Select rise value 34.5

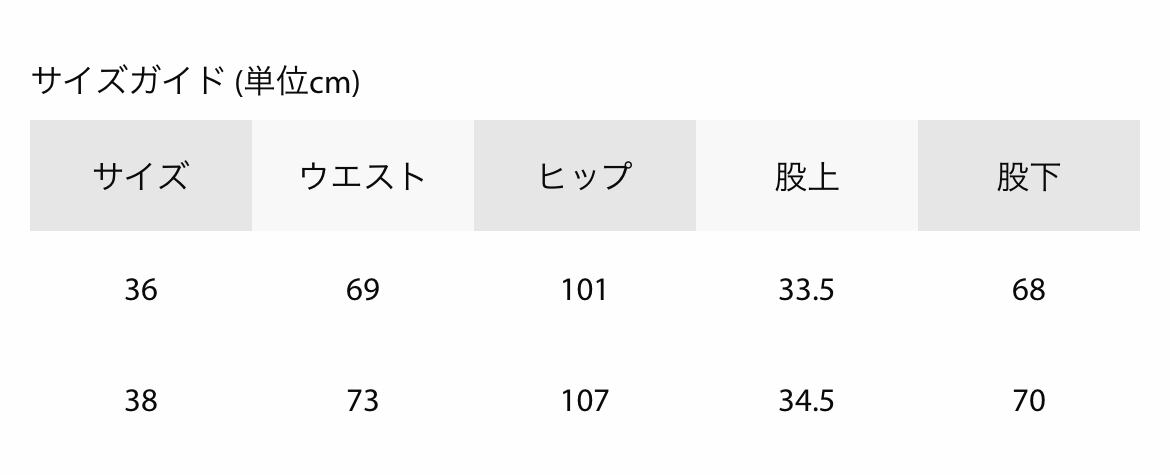pos(806,401)
